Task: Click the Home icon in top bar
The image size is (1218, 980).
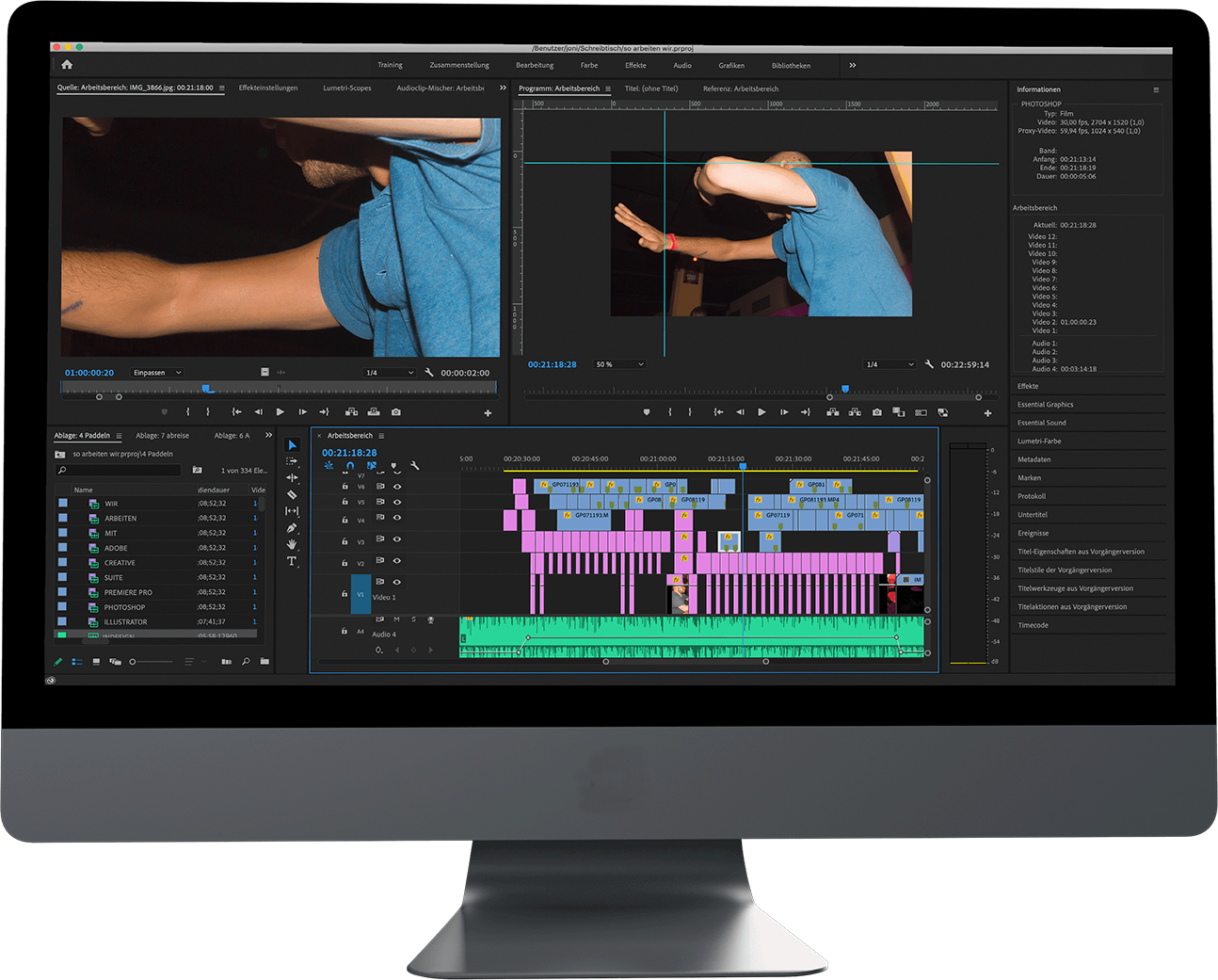Action: tap(67, 65)
